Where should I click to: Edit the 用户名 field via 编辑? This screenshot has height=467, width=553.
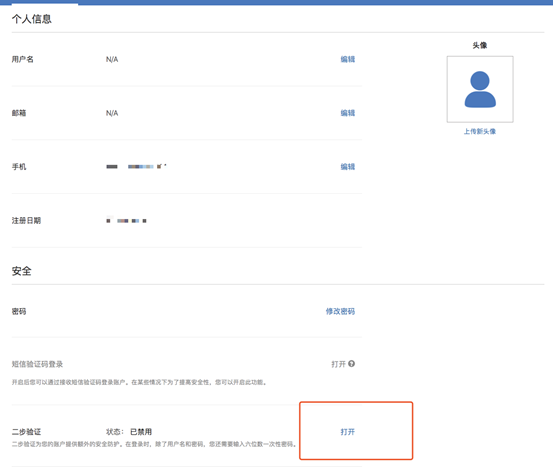(x=347, y=59)
